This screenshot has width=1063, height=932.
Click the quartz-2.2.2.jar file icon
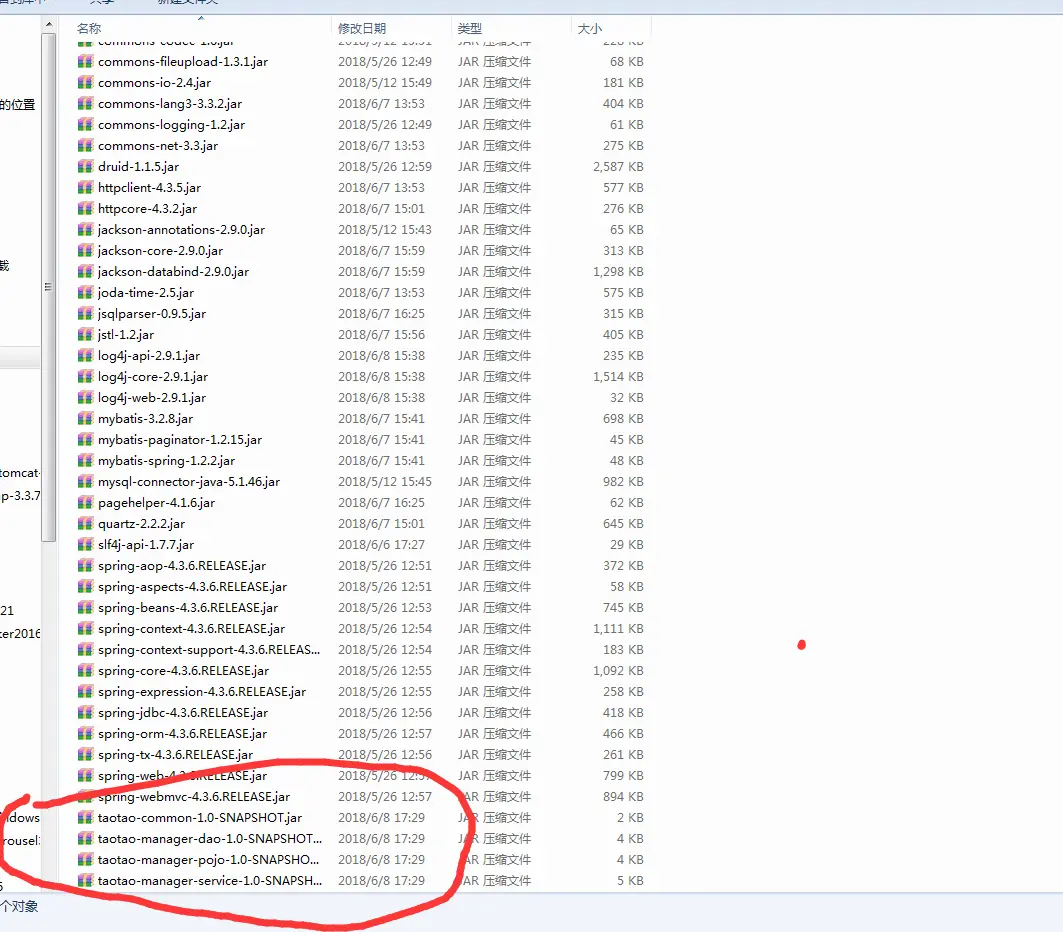pyautogui.click(x=85, y=524)
